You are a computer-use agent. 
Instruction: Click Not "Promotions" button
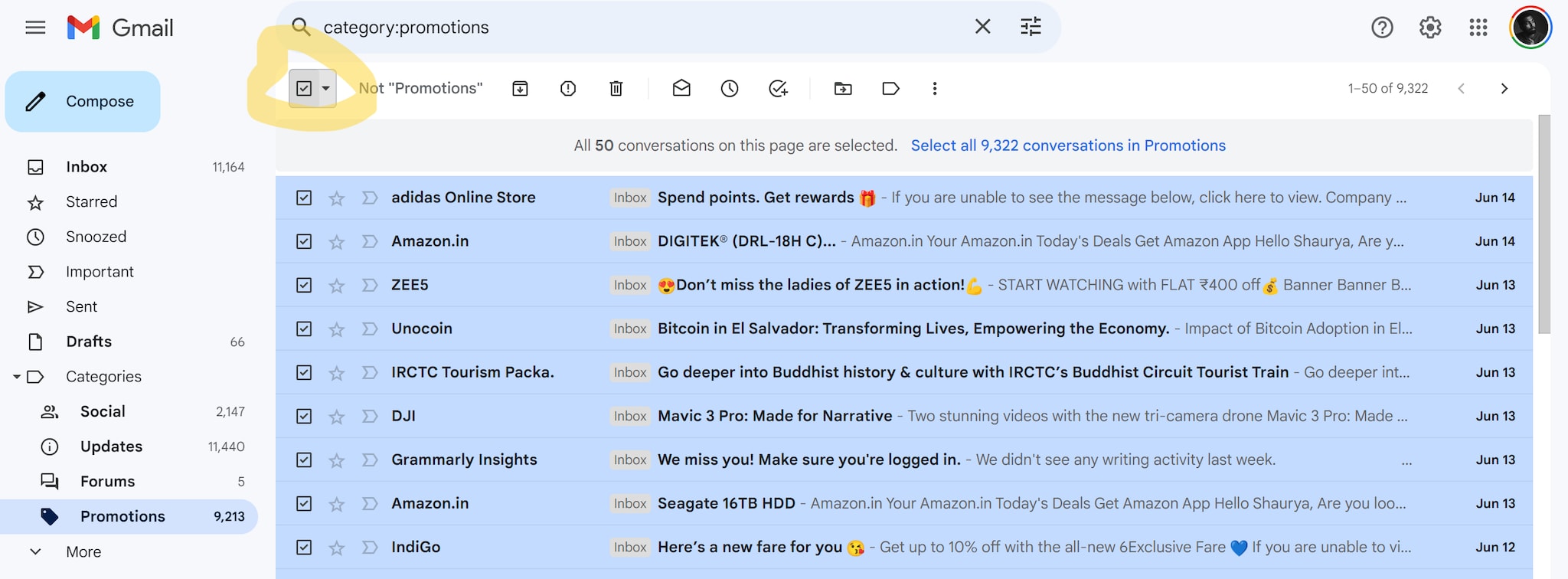click(x=420, y=89)
